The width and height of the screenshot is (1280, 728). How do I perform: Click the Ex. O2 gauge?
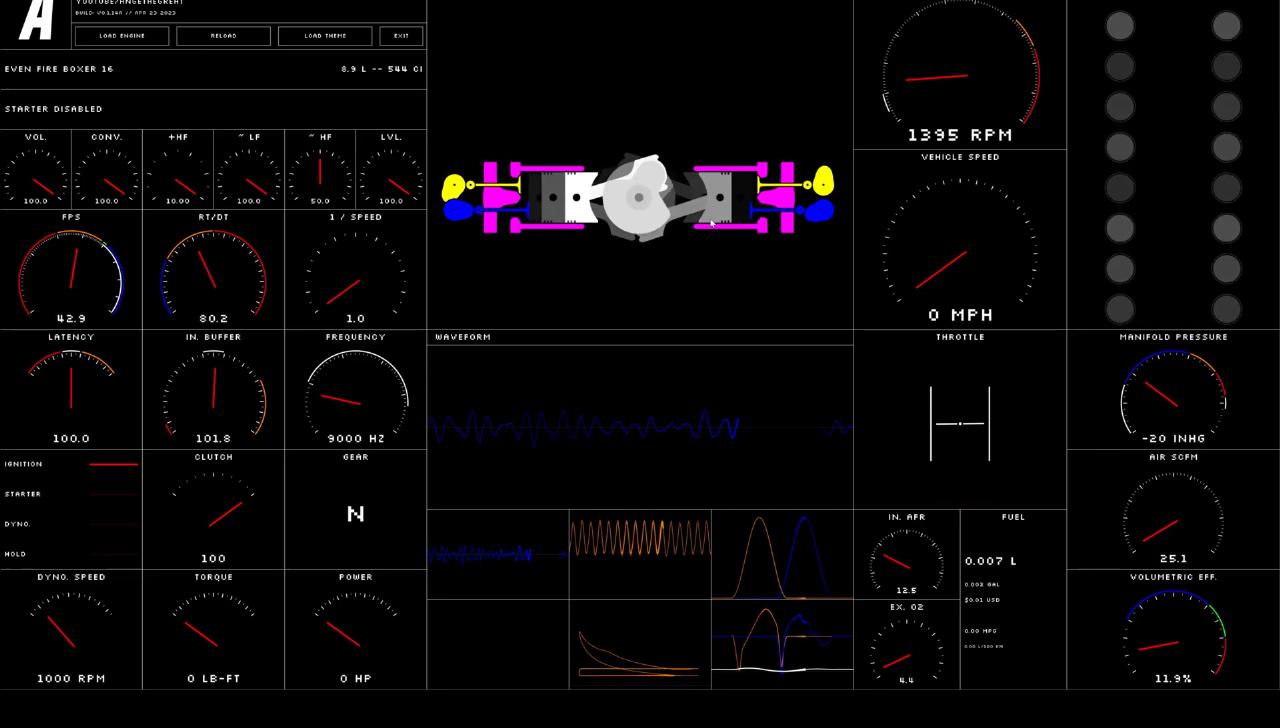tap(907, 644)
